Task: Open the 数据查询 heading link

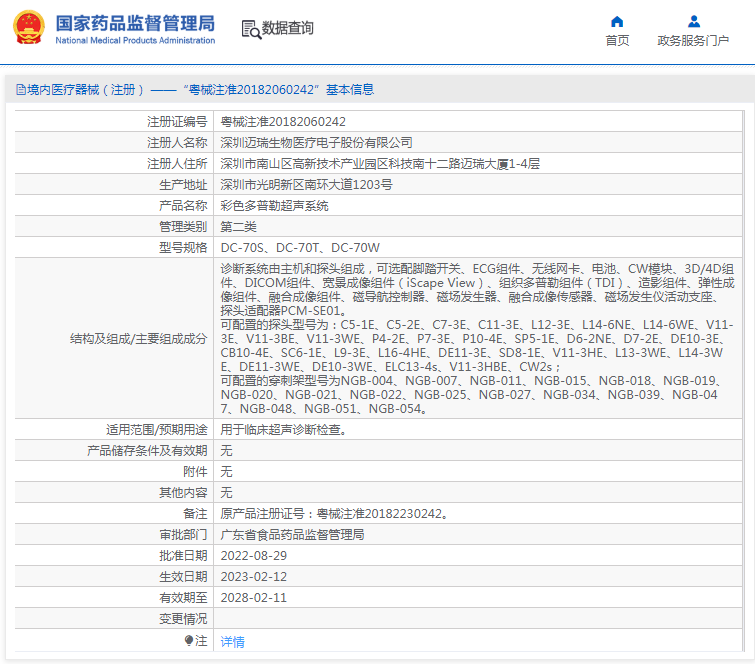Action: pyautogui.click(x=287, y=28)
